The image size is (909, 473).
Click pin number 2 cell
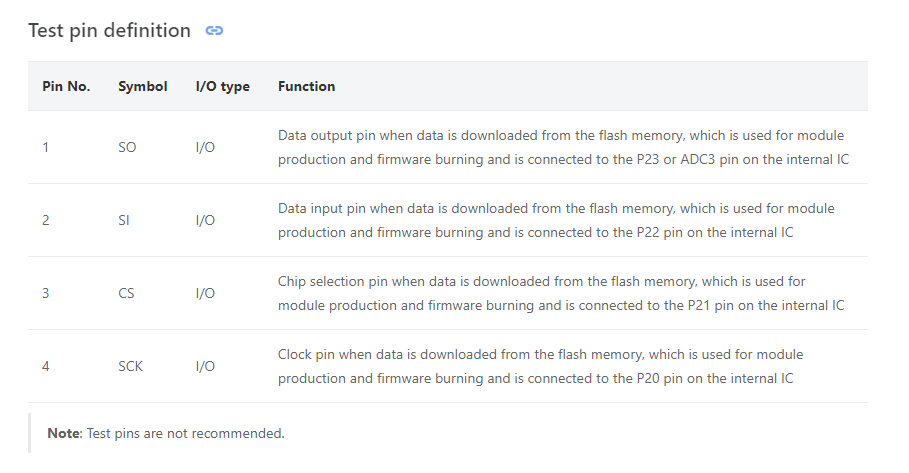coord(45,220)
